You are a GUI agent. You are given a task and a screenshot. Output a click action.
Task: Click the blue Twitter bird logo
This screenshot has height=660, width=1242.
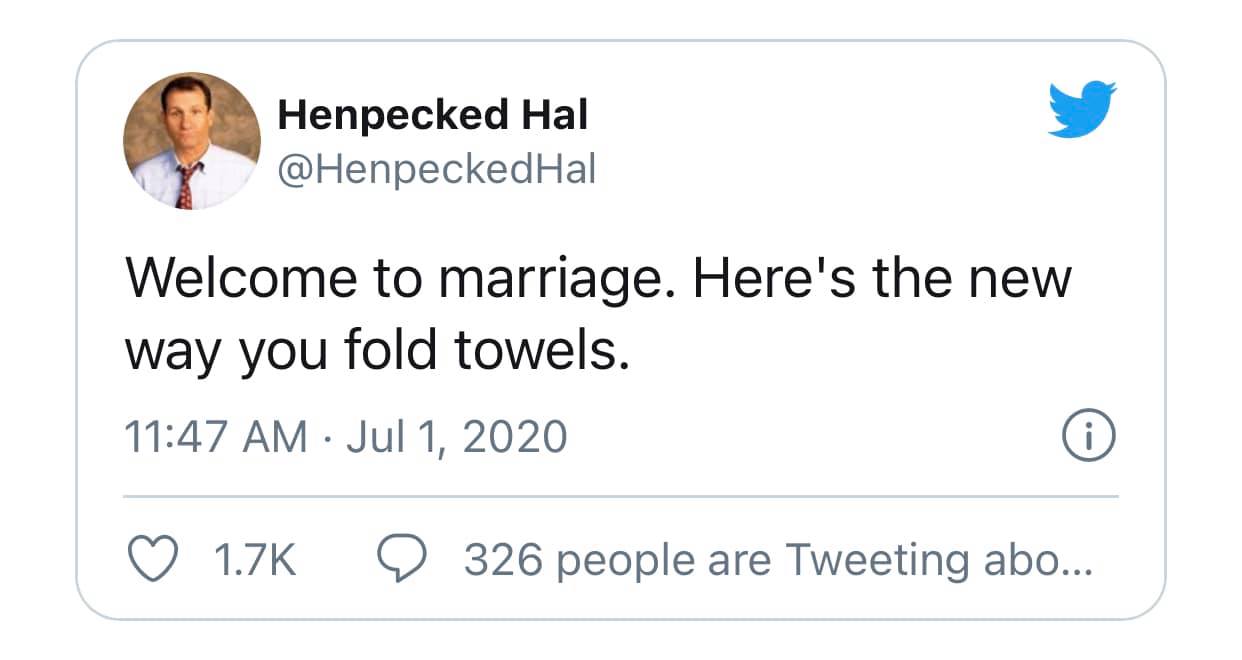point(1082,109)
